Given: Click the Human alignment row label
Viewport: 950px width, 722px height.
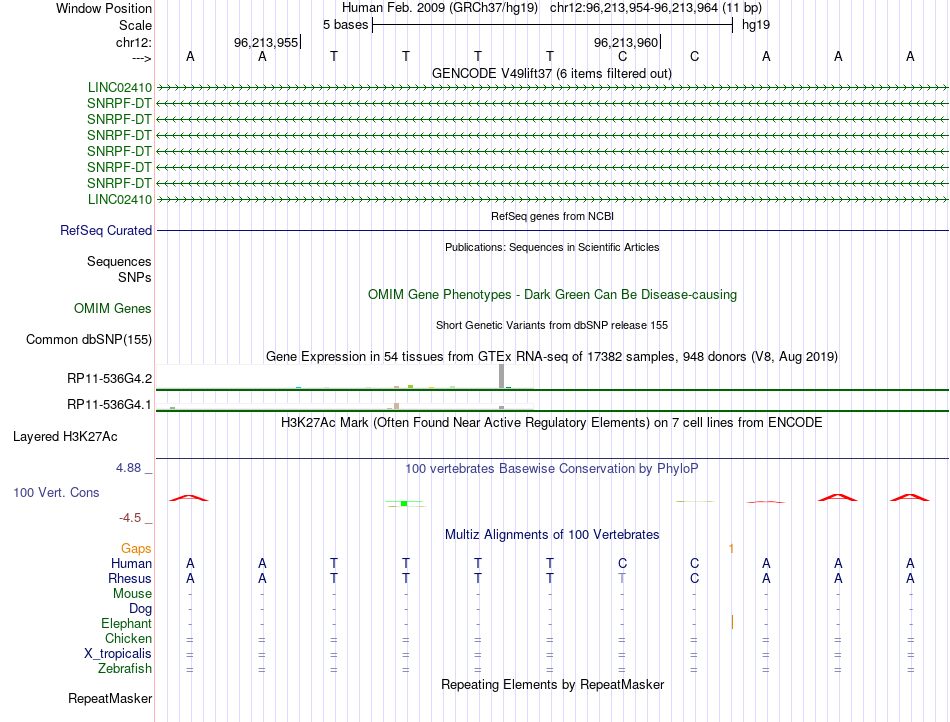Looking at the screenshot, I should (131, 563).
